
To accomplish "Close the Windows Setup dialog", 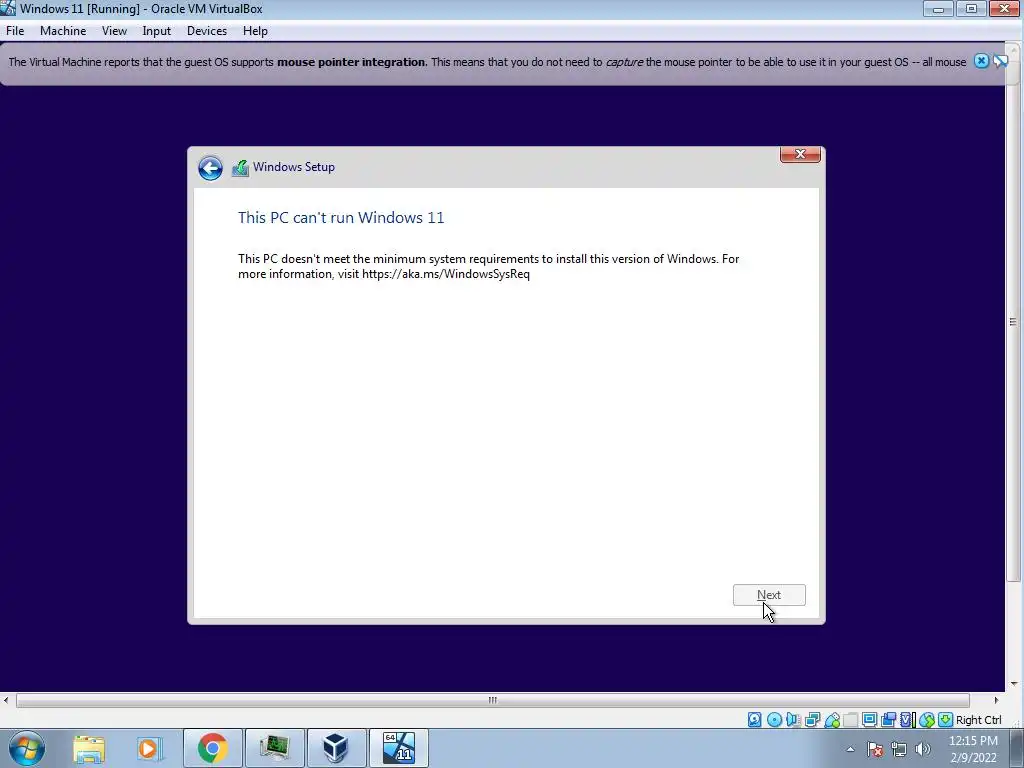I will tap(800, 154).
